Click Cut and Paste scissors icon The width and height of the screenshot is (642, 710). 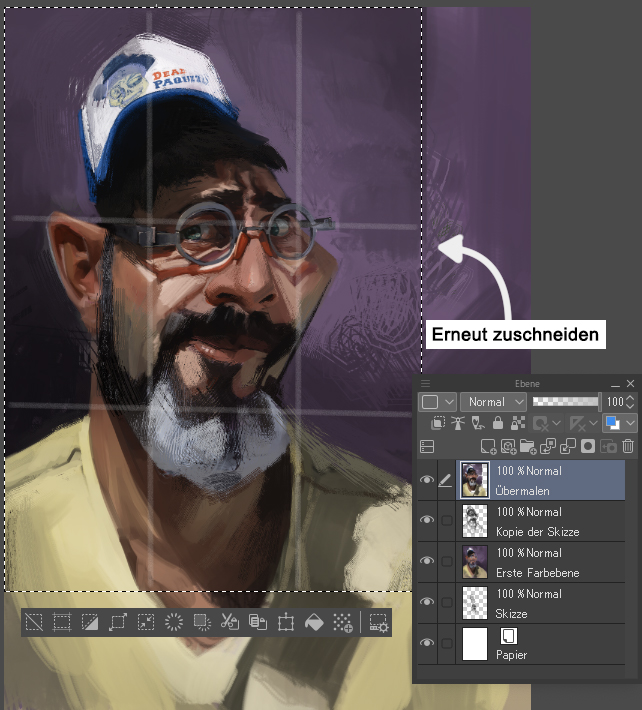point(229,622)
